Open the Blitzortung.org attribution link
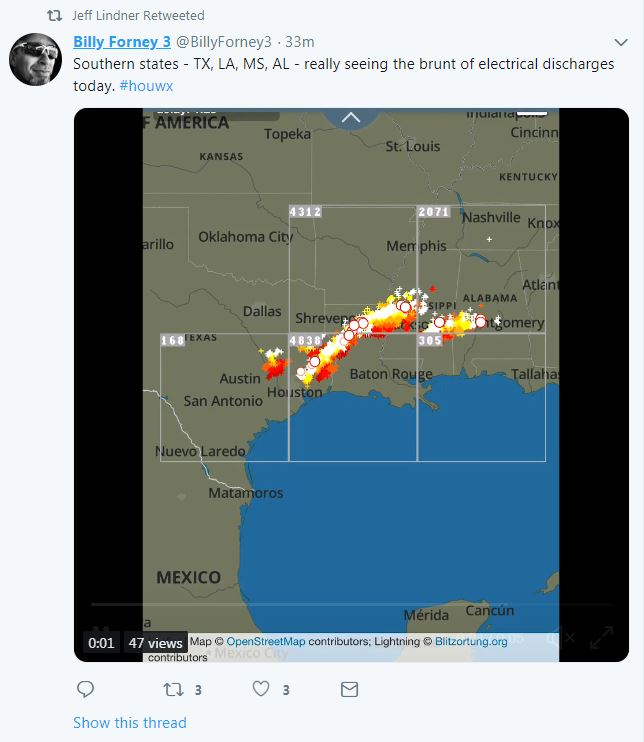This screenshot has height=742, width=644. (x=471, y=641)
